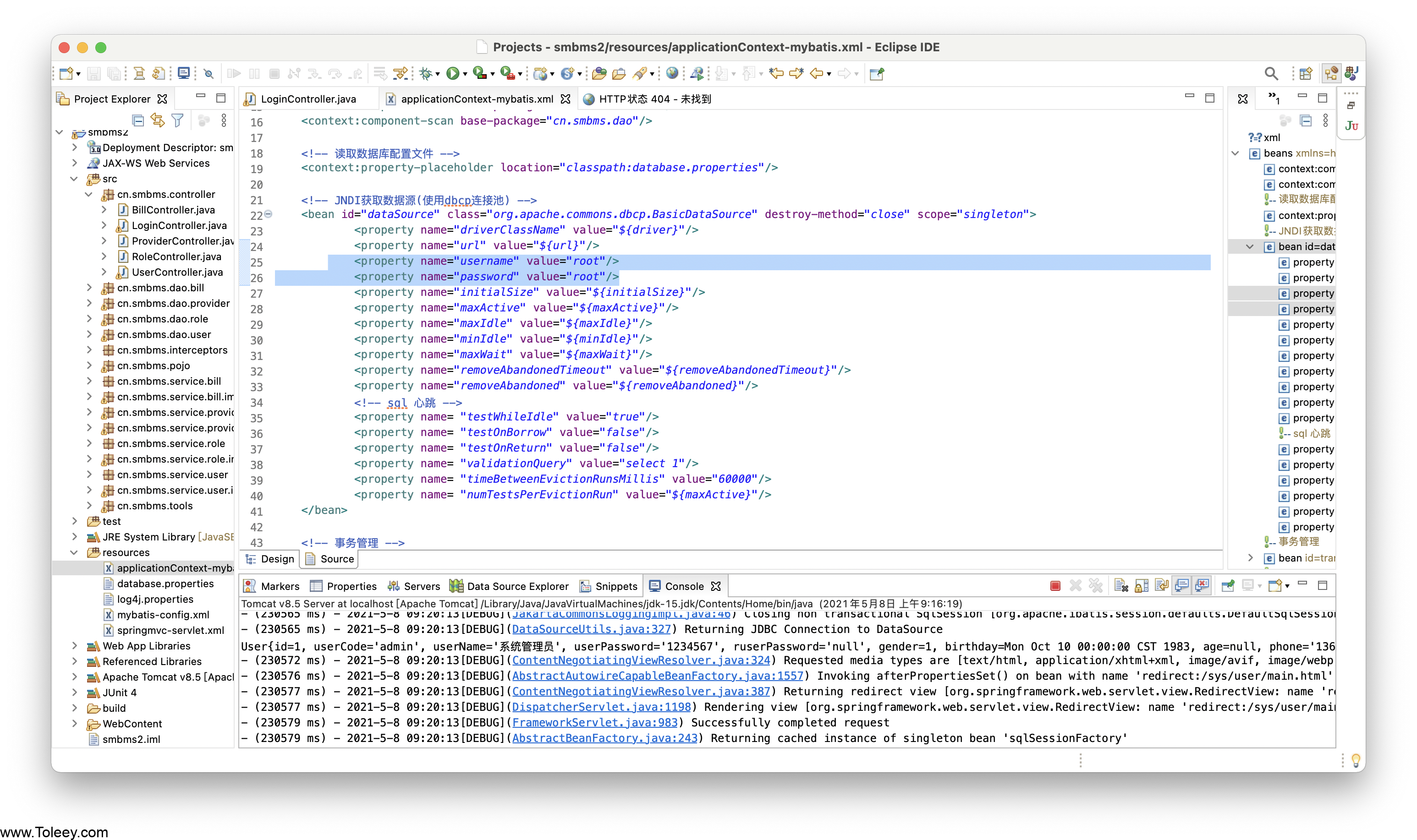Collapse all nodes in Project Explorer

pos(138,120)
